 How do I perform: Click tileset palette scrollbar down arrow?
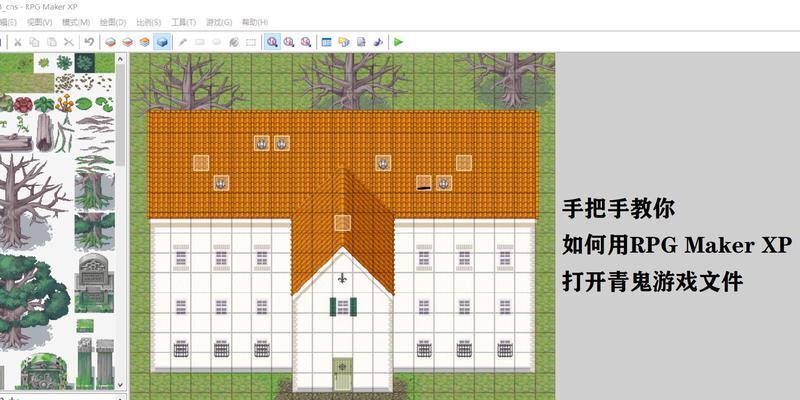[120, 385]
